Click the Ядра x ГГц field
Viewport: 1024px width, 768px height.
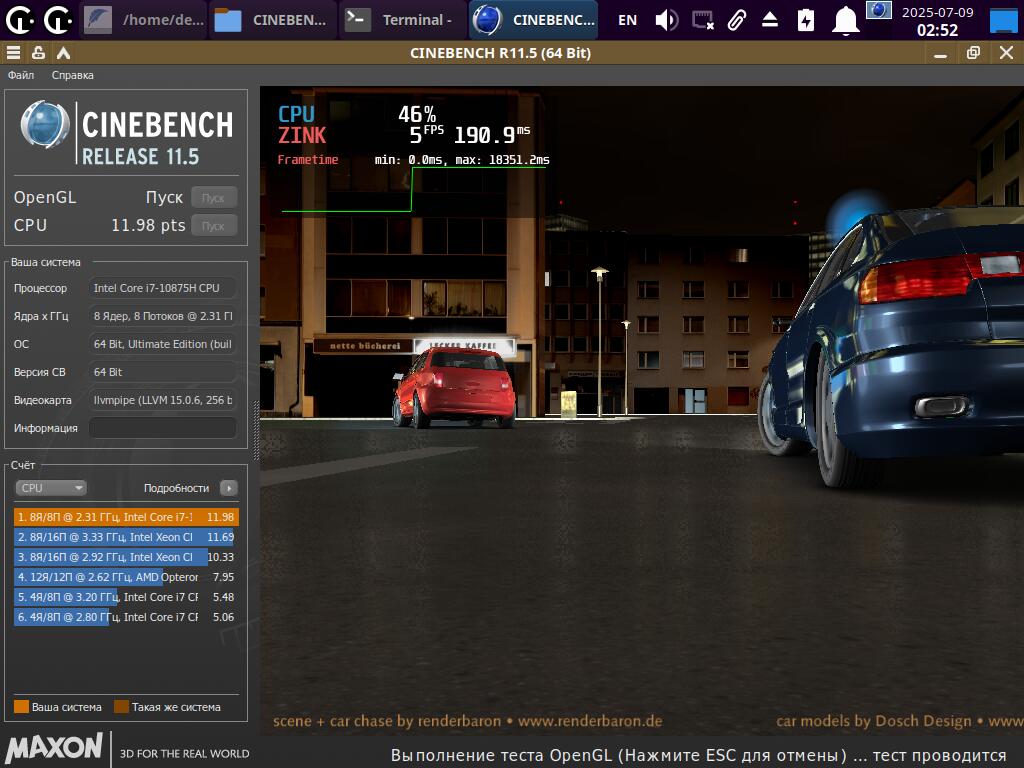(x=162, y=316)
